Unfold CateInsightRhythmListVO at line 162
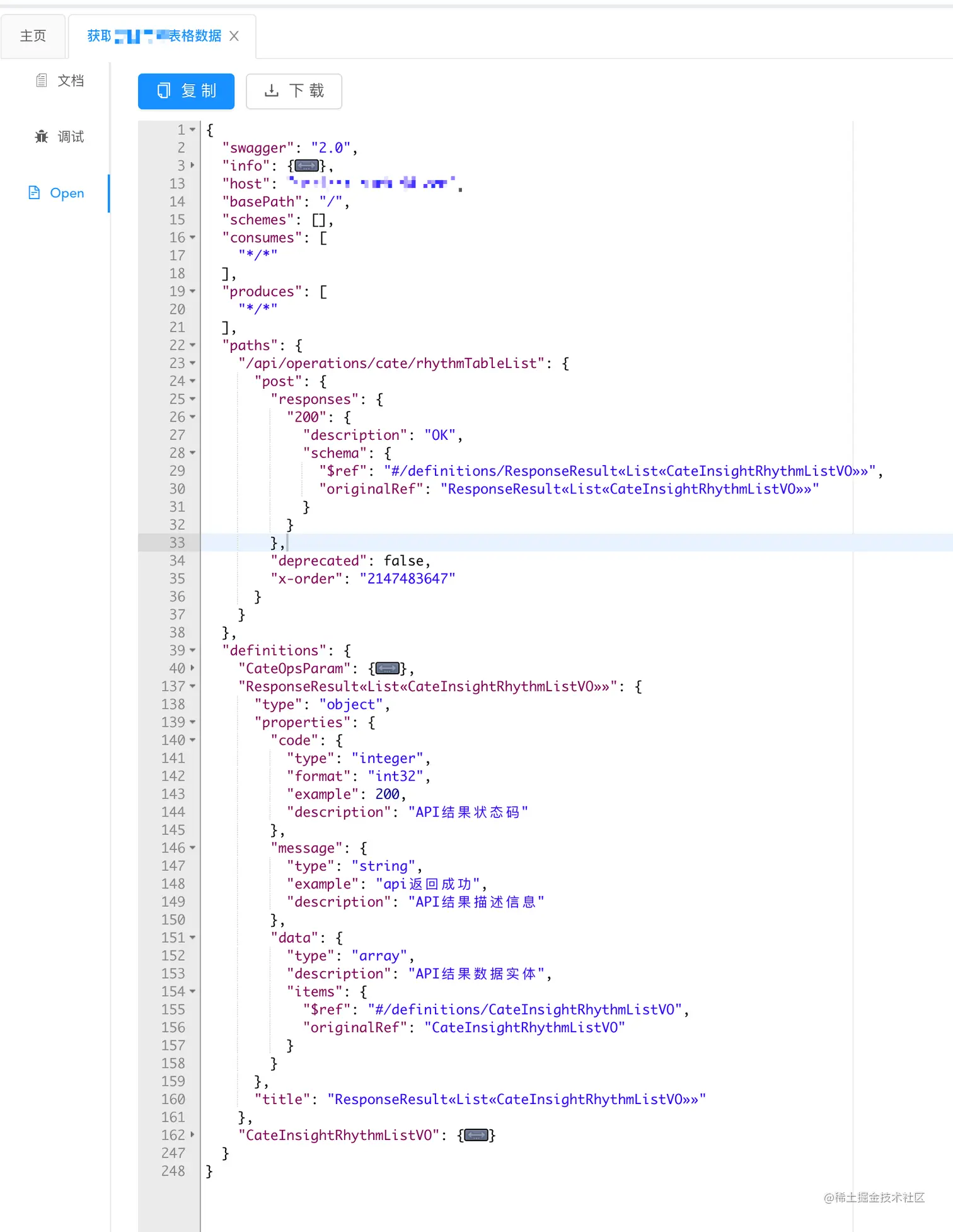Image resolution: width=953 pixels, height=1232 pixels. (192, 1136)
